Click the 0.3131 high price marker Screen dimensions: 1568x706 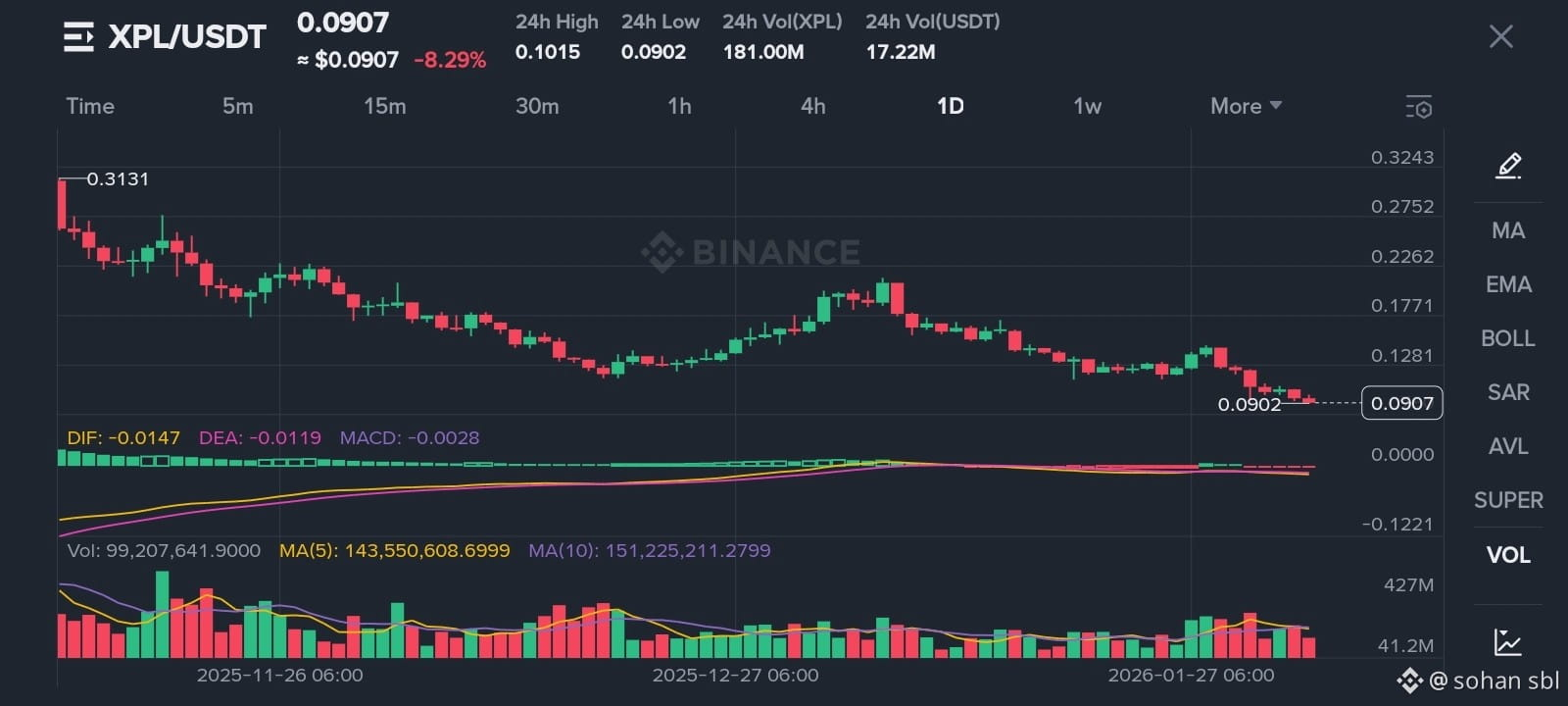click(118, 178)
